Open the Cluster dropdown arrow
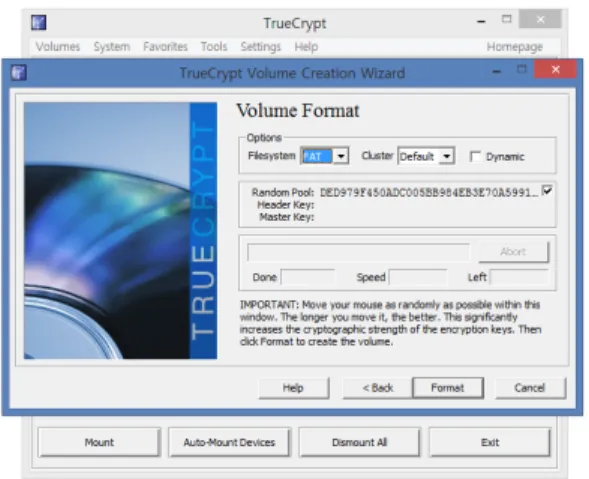Screen dimensions: 589x479 447,156
